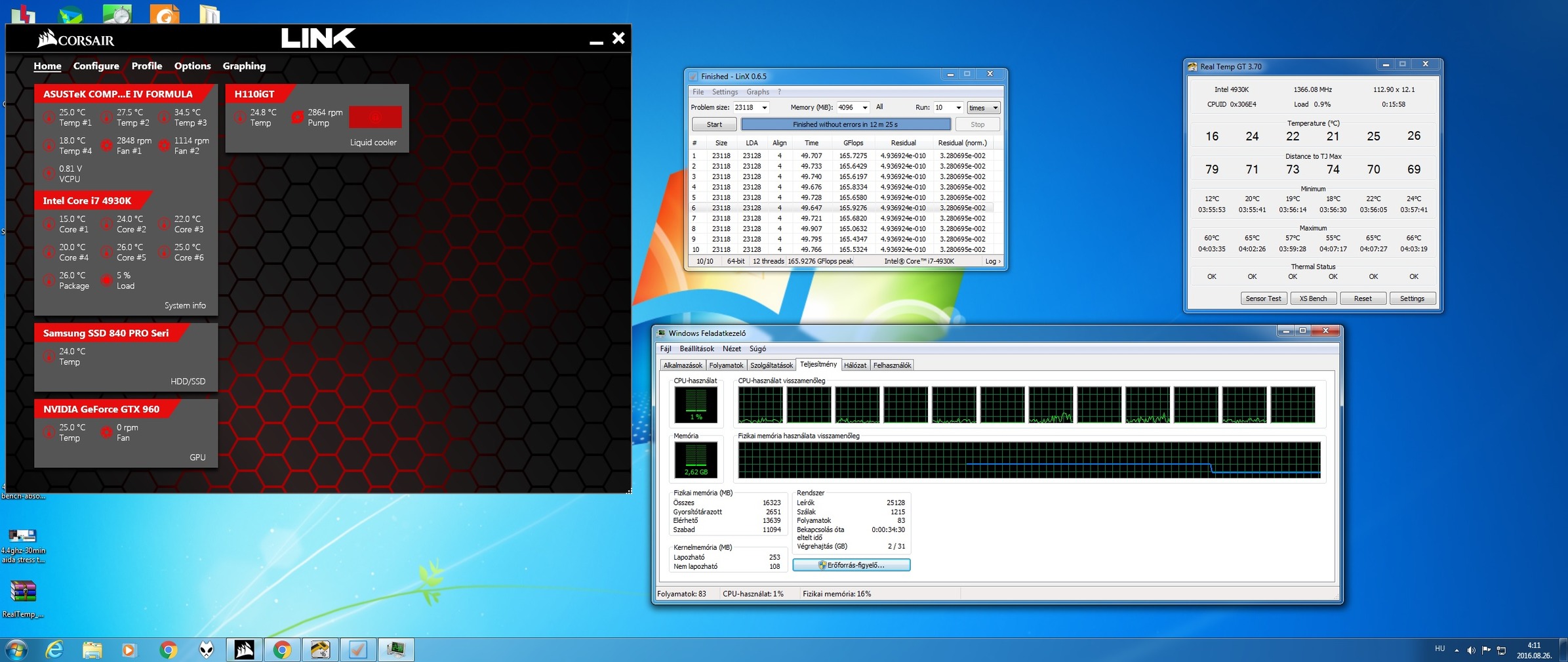1568x662 pixels.
Task: Click the CPU Load 5 % icon
Action: (x=106, y=281)
